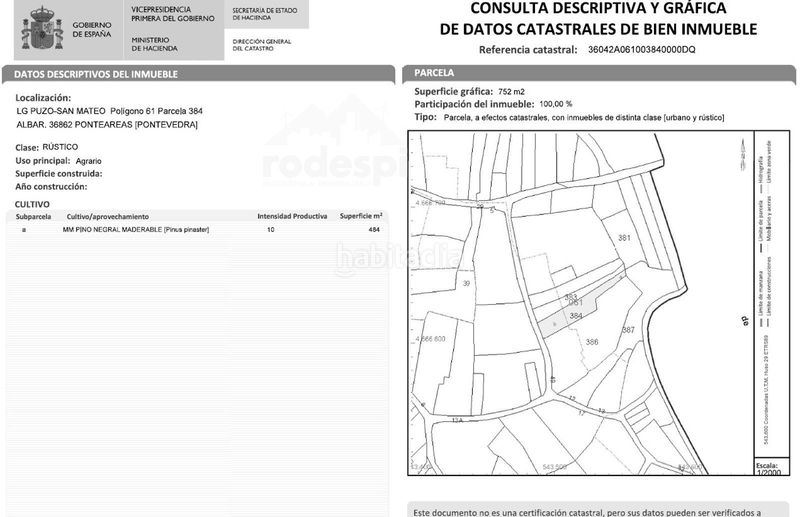Click the "Superficie construida:" label
Viewport: 800px width, 517px height.
point(59,174)
